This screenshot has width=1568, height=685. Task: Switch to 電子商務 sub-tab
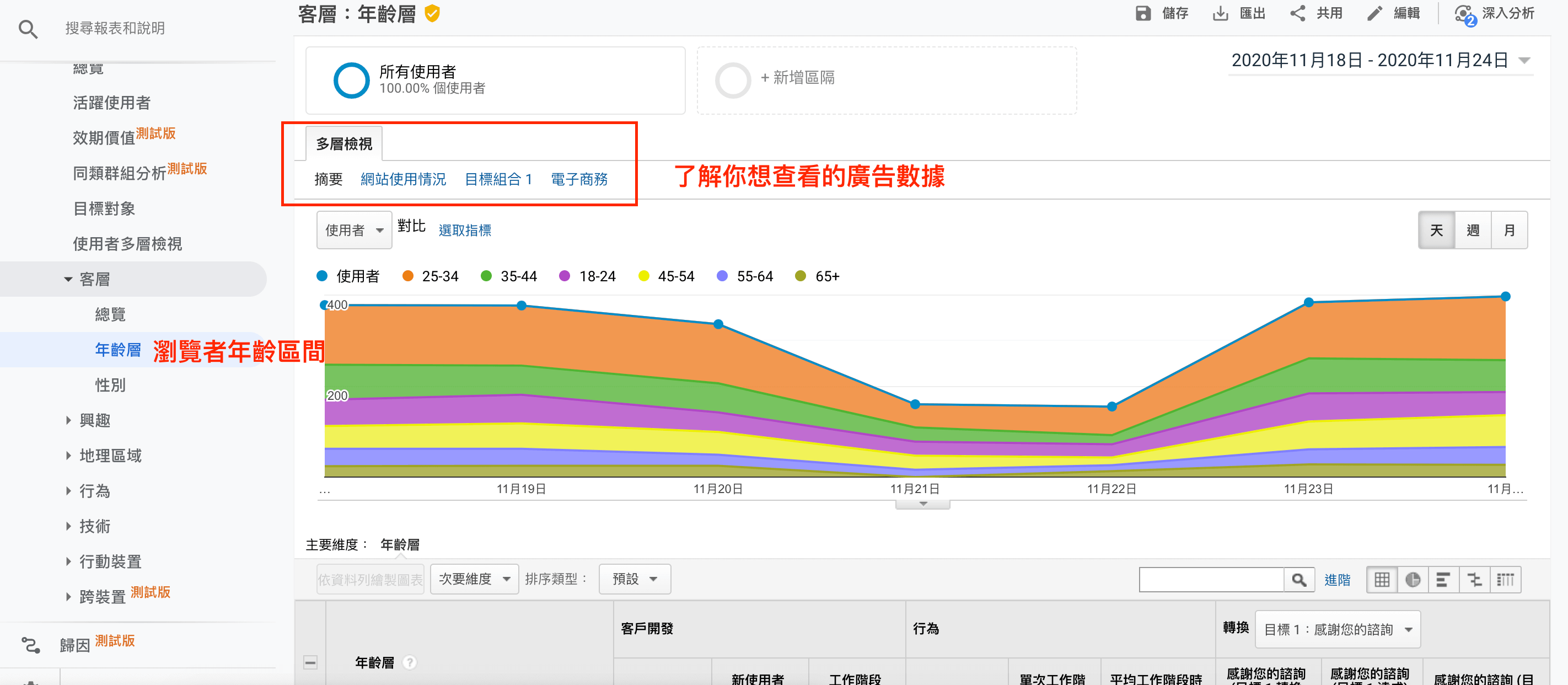pos(579,179)
